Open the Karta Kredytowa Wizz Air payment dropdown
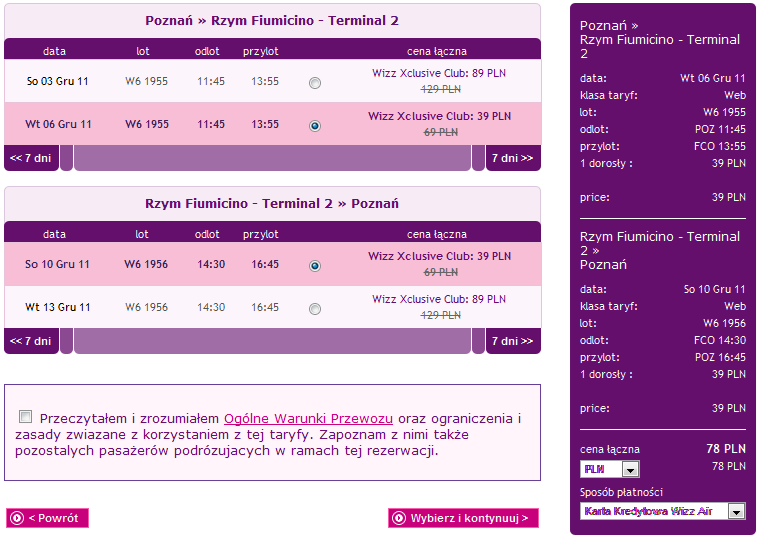Screen dimensions: 760x544 663,511
